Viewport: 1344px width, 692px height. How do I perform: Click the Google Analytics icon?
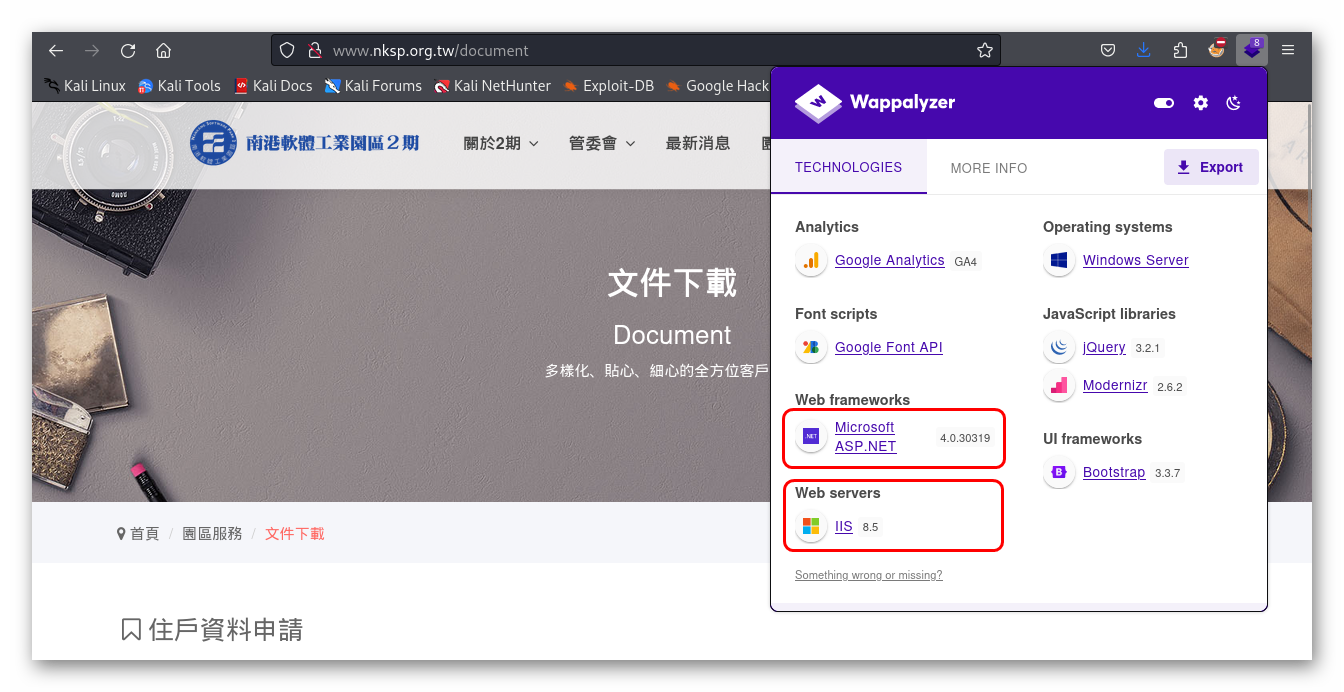[811, 261]
